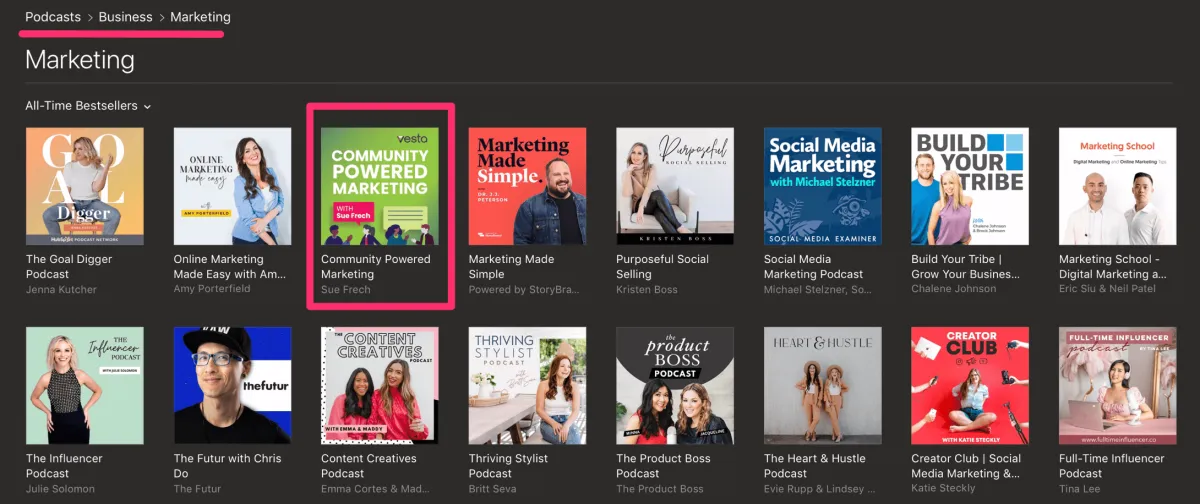
Task: Open Thriving Stylist Podcast artwork
Action: pos(528,385)
